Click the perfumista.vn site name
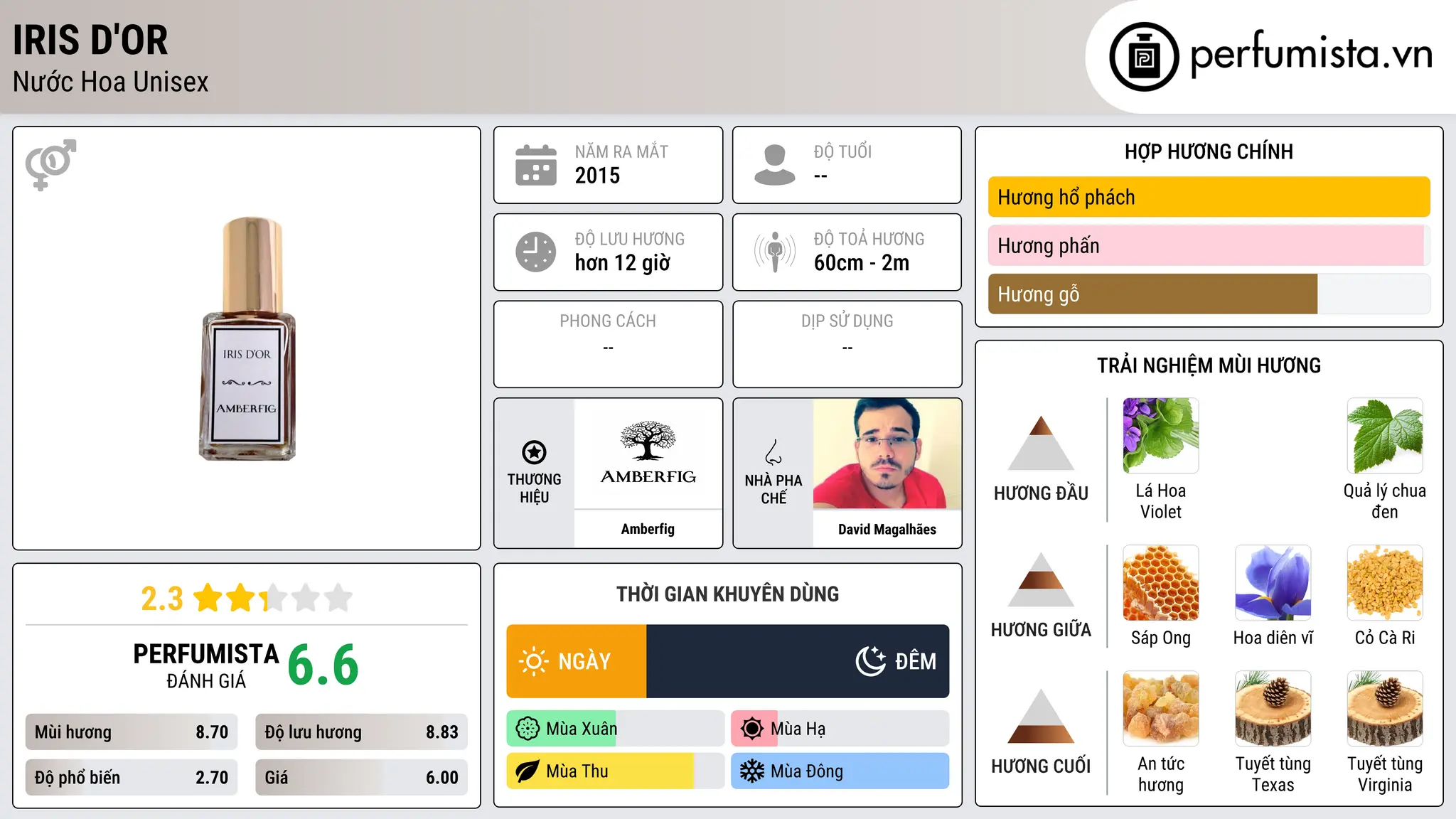1456x819 pixels. point(1312,53)
